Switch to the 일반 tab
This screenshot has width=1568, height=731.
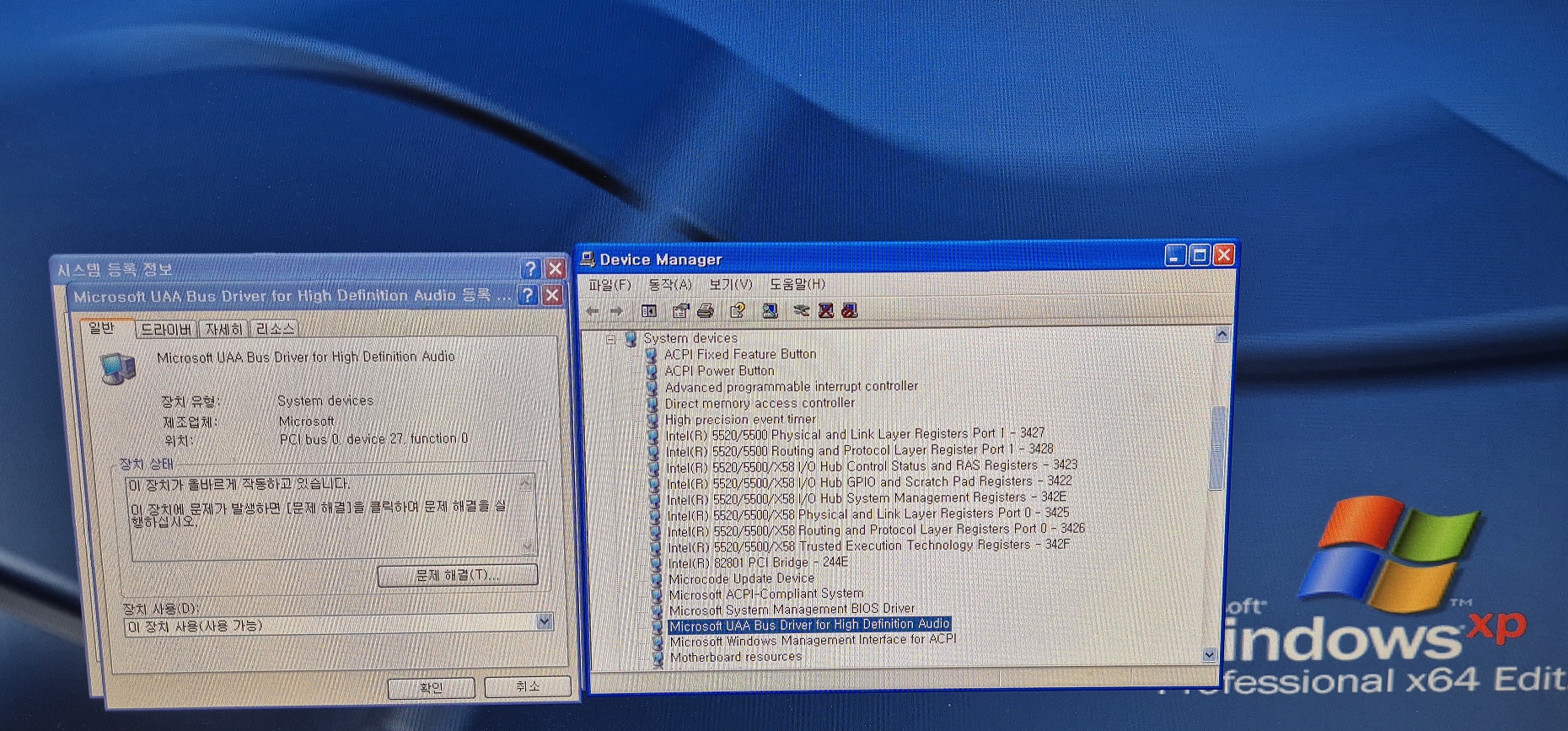pyautogui.click(x=103, y=328)
